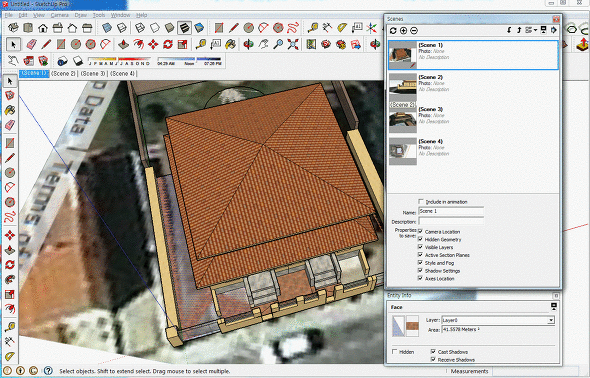The image size is (590, 378).
Task: Open Entity Info details menu arrow
Action: [554, 307]
